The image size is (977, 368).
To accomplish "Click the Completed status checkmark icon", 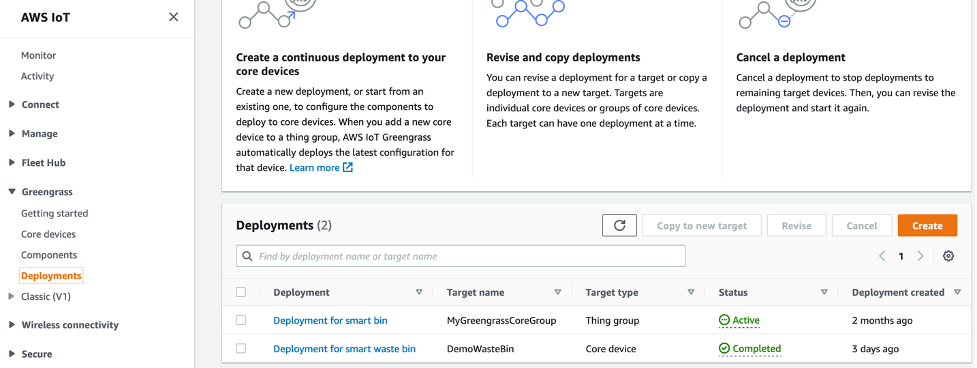I will click(x=724, y=348).
